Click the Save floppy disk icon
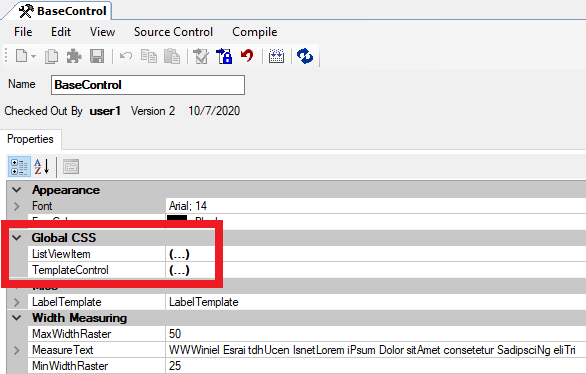 click(97, 56)
